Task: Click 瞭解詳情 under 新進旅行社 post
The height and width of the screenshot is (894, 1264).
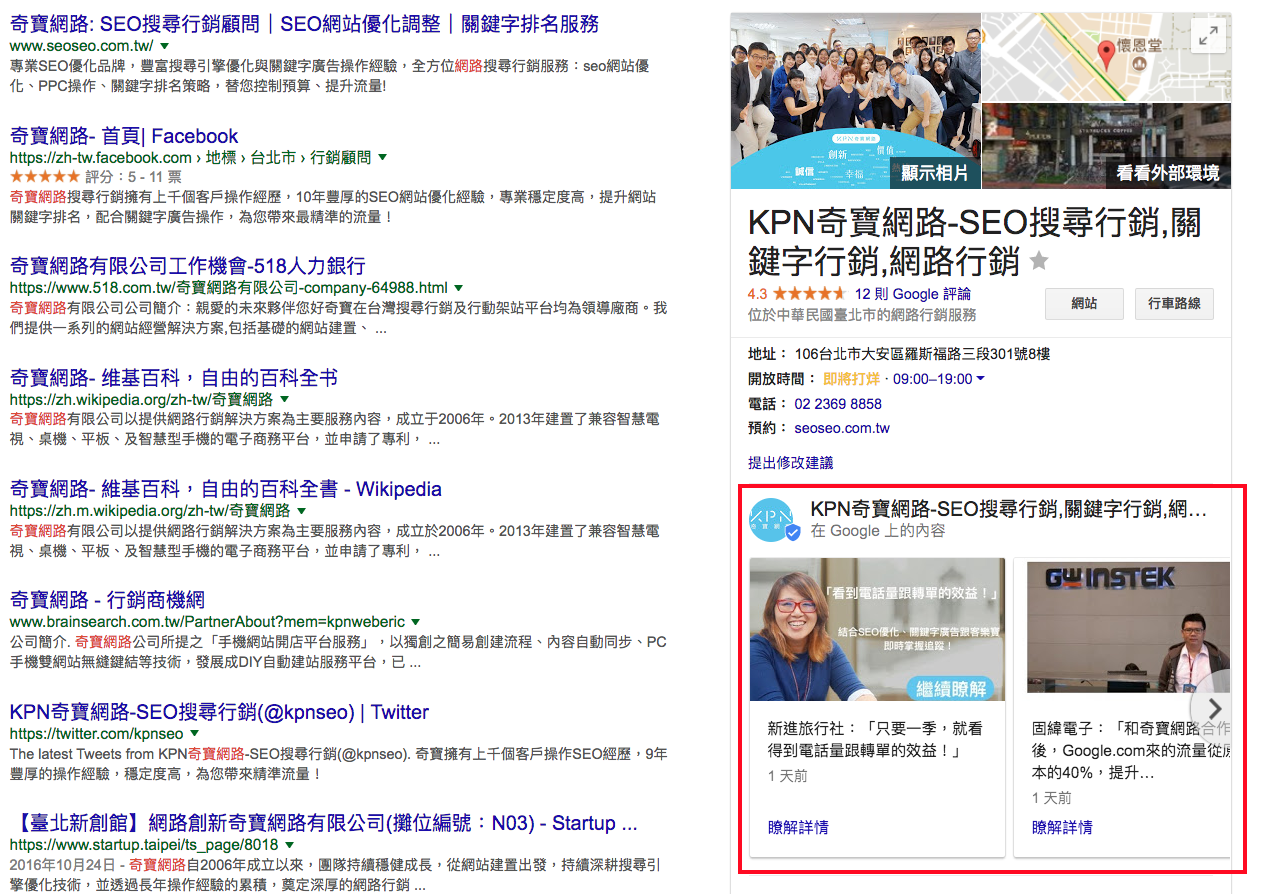Action: point(798,827)
